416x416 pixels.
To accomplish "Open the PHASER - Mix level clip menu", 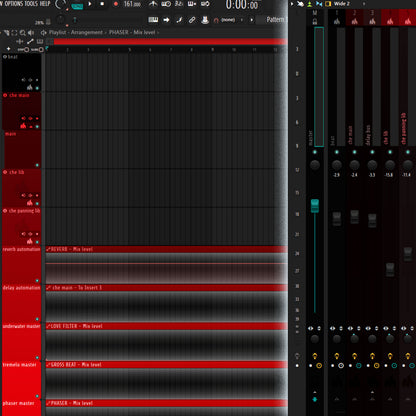I will [48, 403].
